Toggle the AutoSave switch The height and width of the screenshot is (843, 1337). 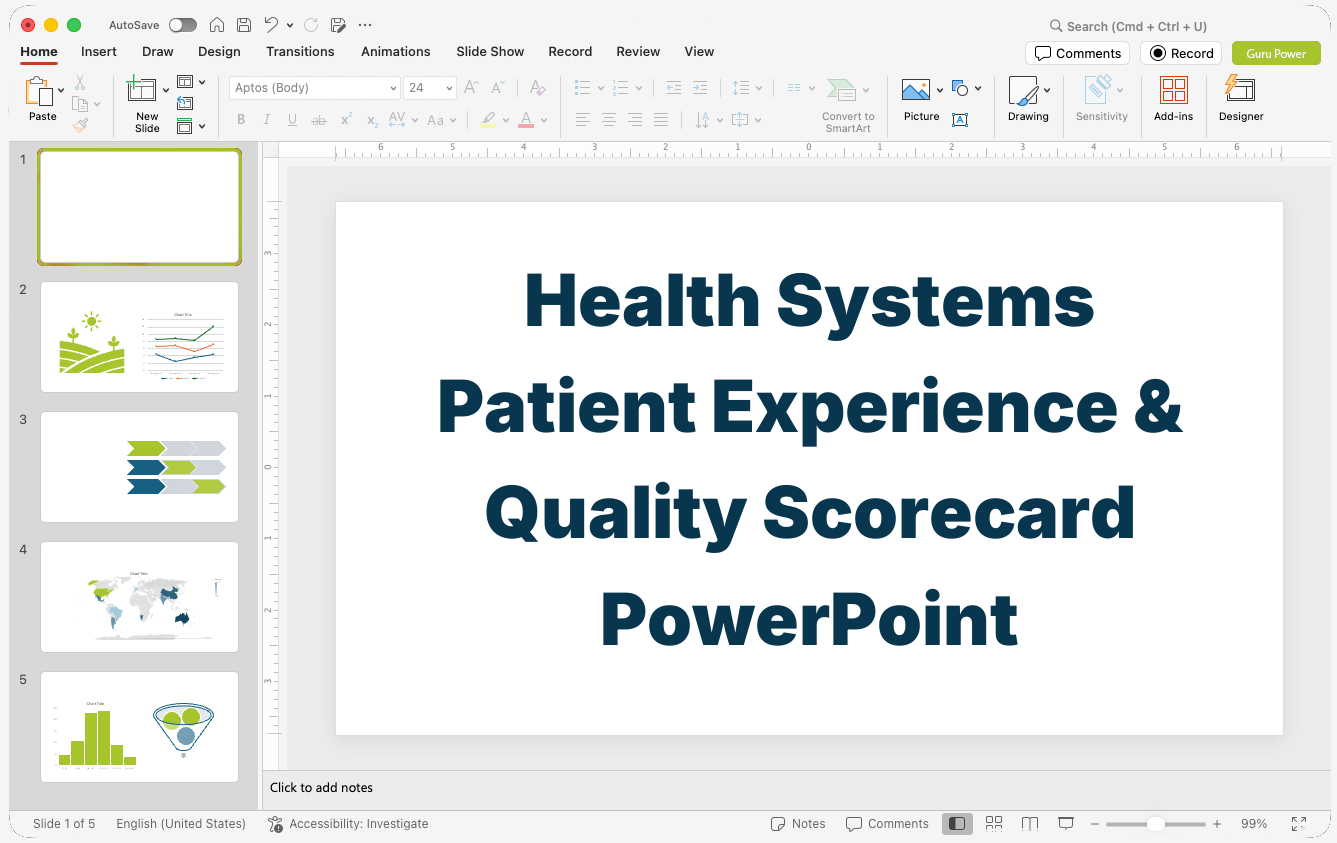[x=183, y=25]
